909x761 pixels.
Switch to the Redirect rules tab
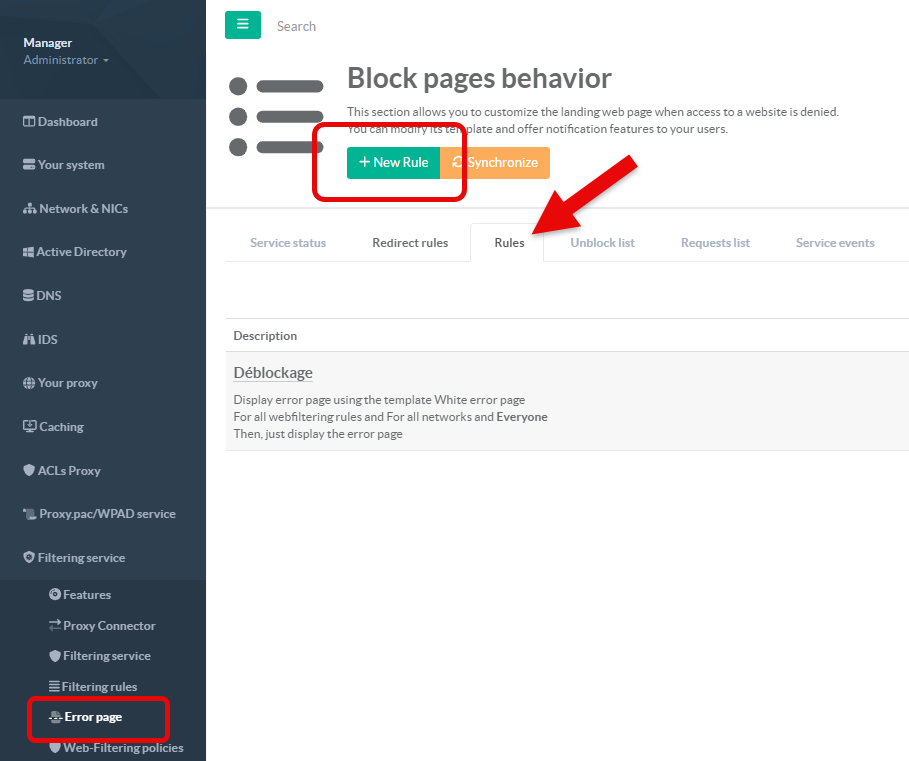pyautogui.click(x=410, y=243)
